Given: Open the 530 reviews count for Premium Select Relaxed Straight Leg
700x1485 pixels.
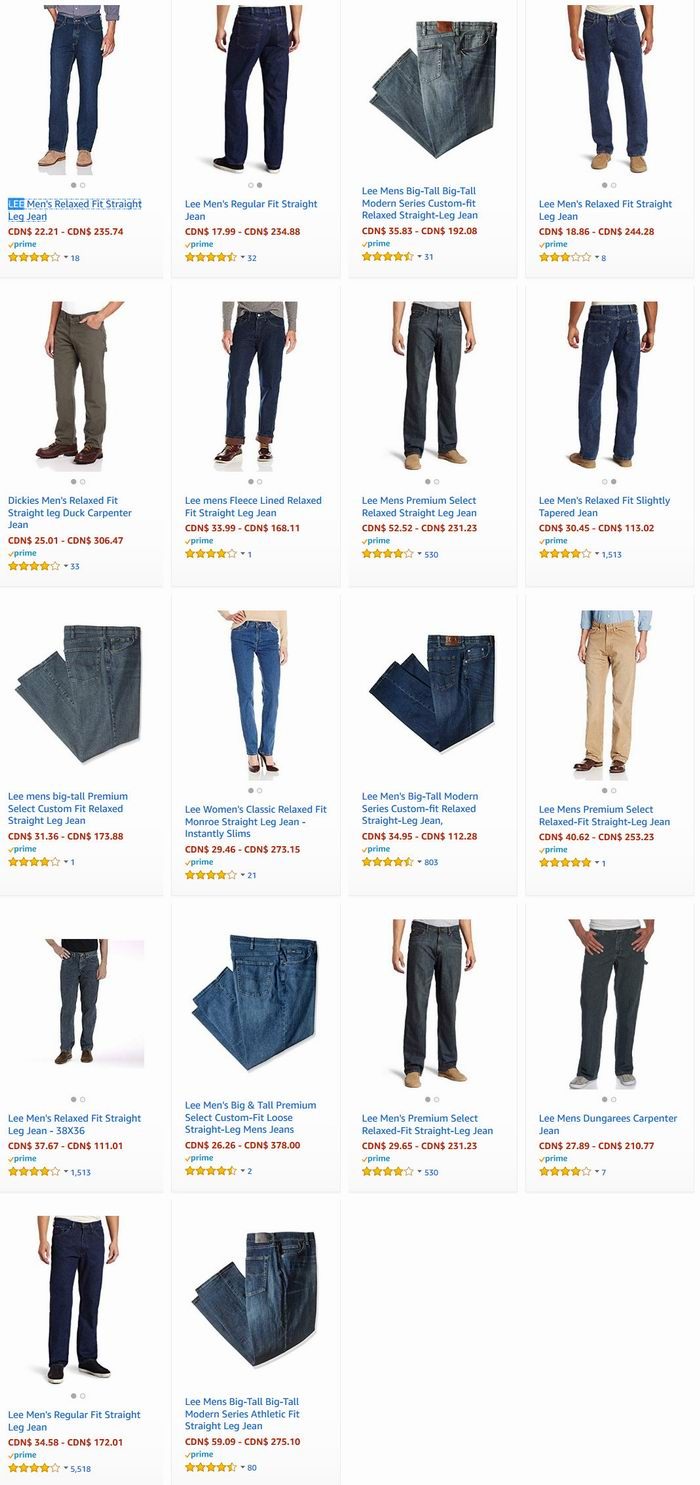Looking at the screenshot, I should (x=431, y=554).
